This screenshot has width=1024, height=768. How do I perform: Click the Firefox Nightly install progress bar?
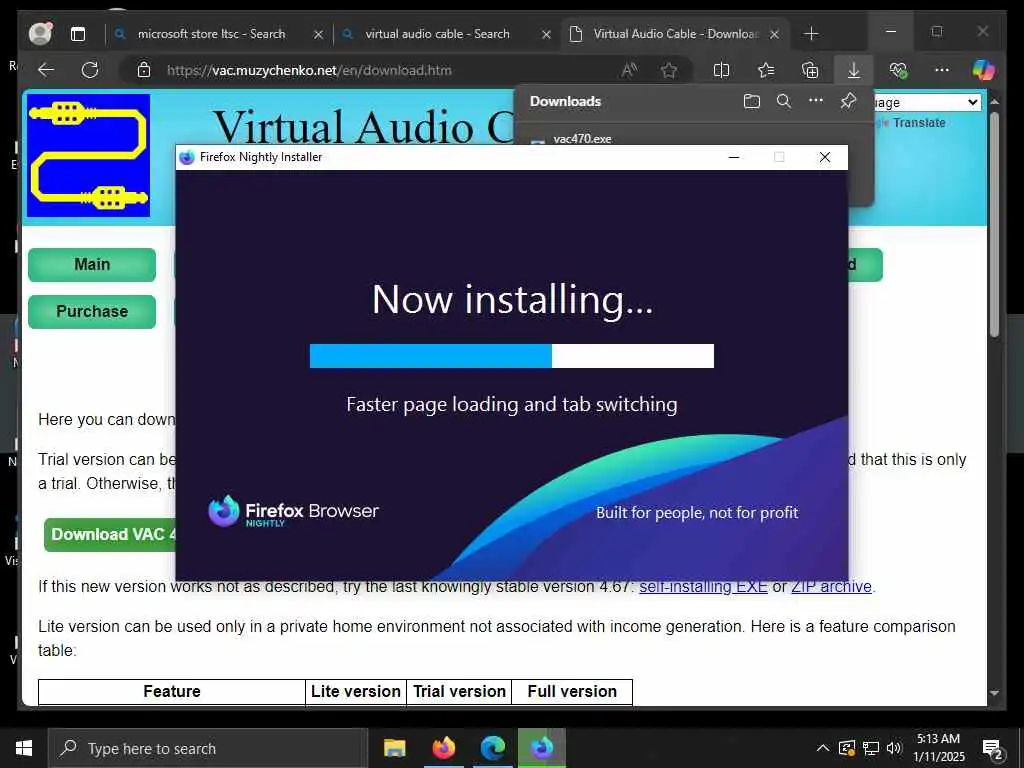pos(511,356)
